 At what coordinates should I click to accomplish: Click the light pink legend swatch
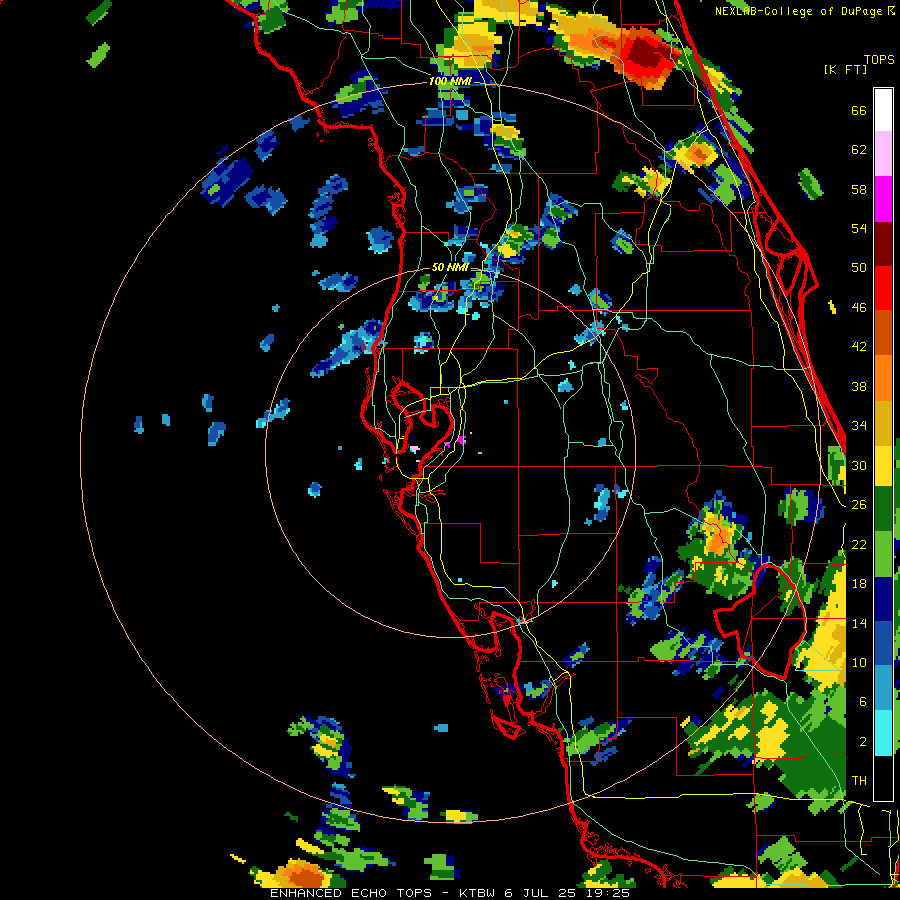point(883,153)
